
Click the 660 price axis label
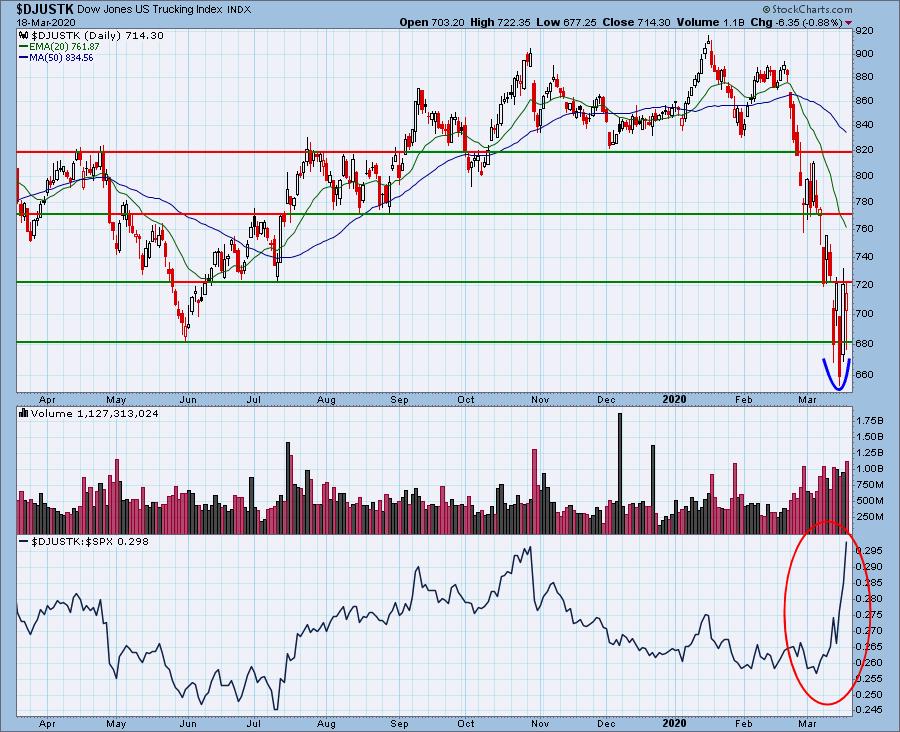point(864,374)
